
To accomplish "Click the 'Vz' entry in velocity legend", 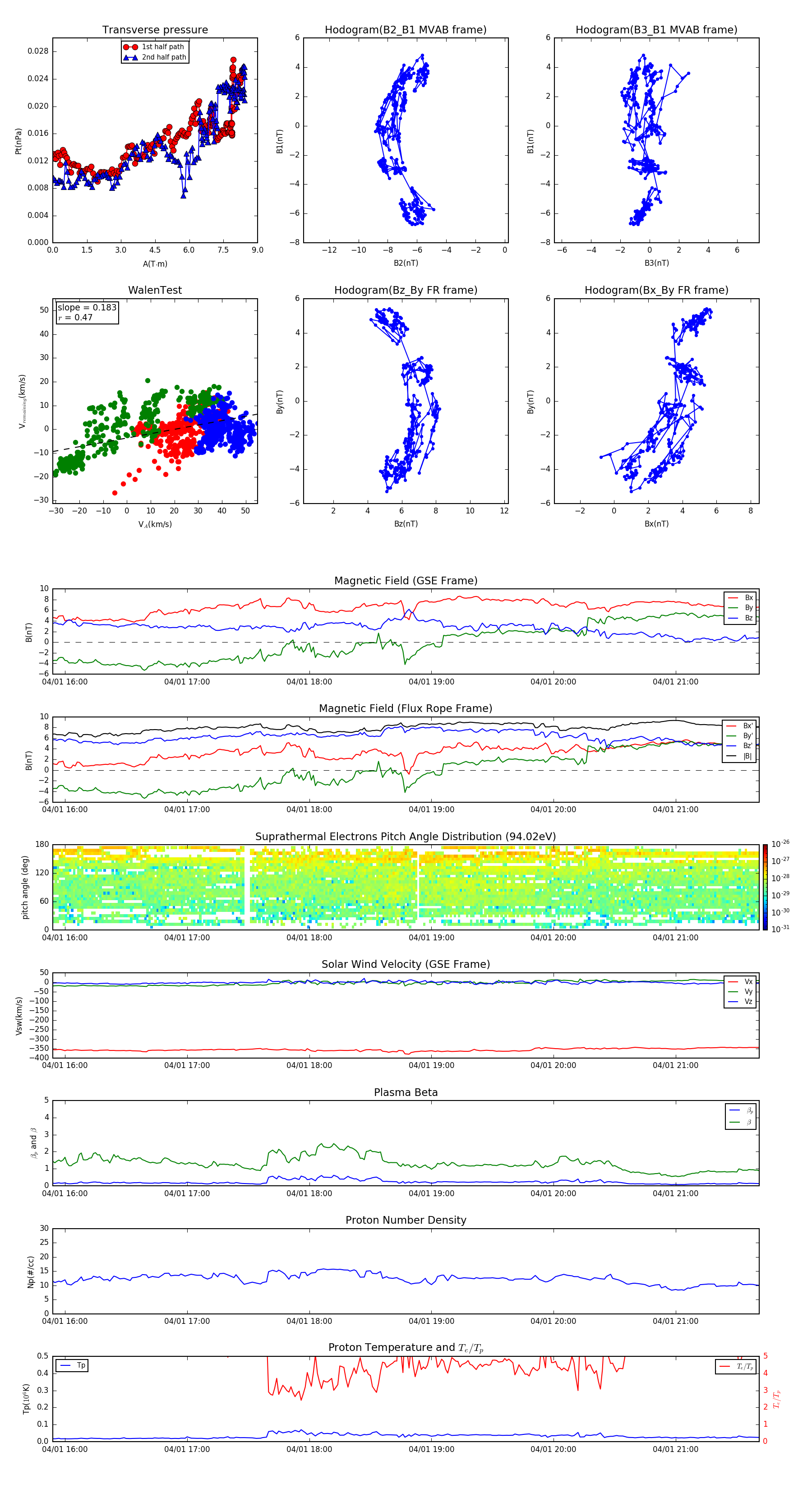I will (740, 1002).
